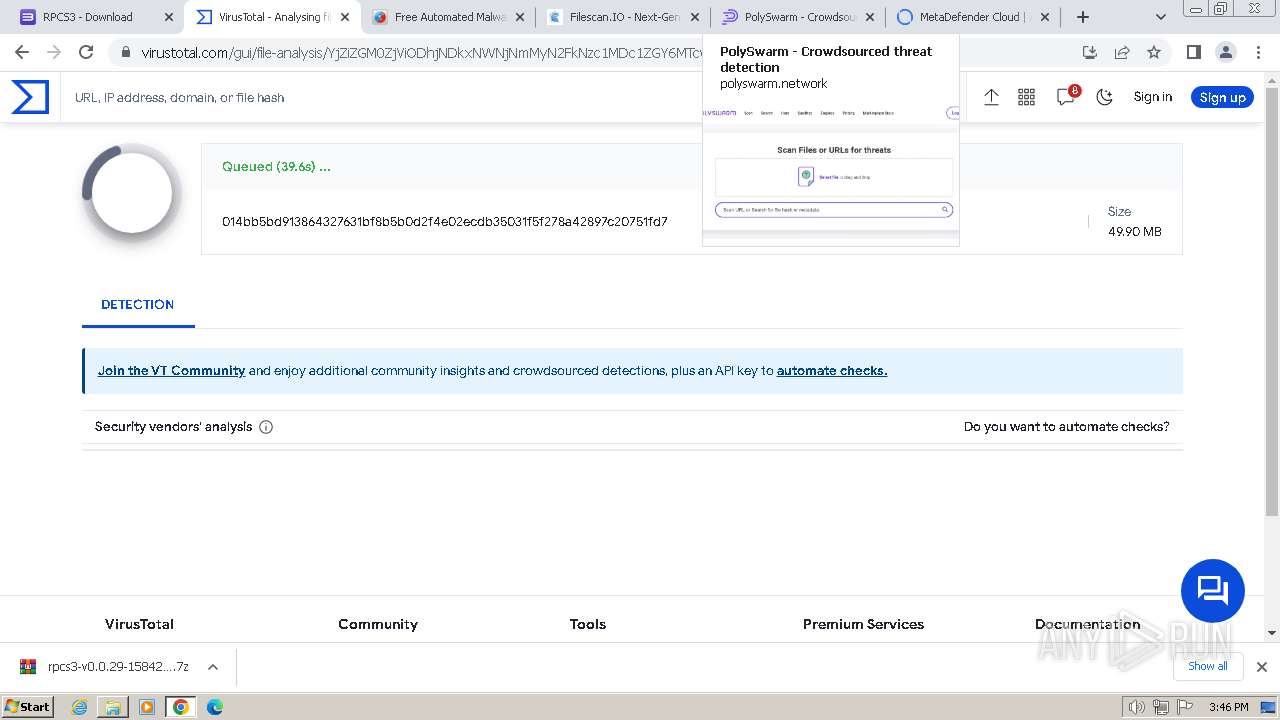
Task: Open the blue chat support bubble
Action: pyautogui.click(x=1213, y=591)
